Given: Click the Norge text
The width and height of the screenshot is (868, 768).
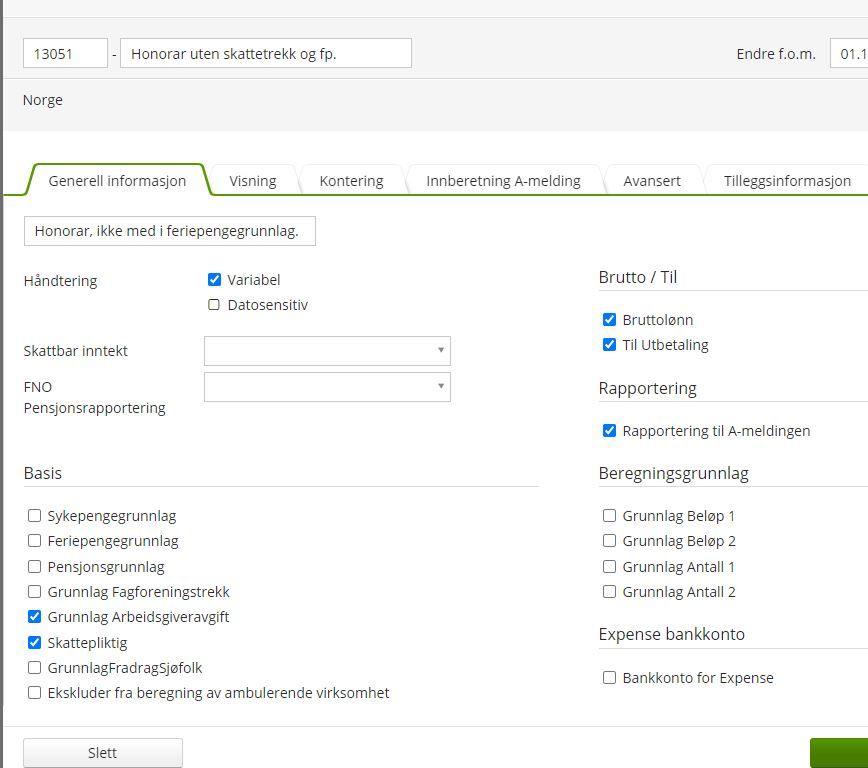Looking at the screenshot, I should (43, 100).
